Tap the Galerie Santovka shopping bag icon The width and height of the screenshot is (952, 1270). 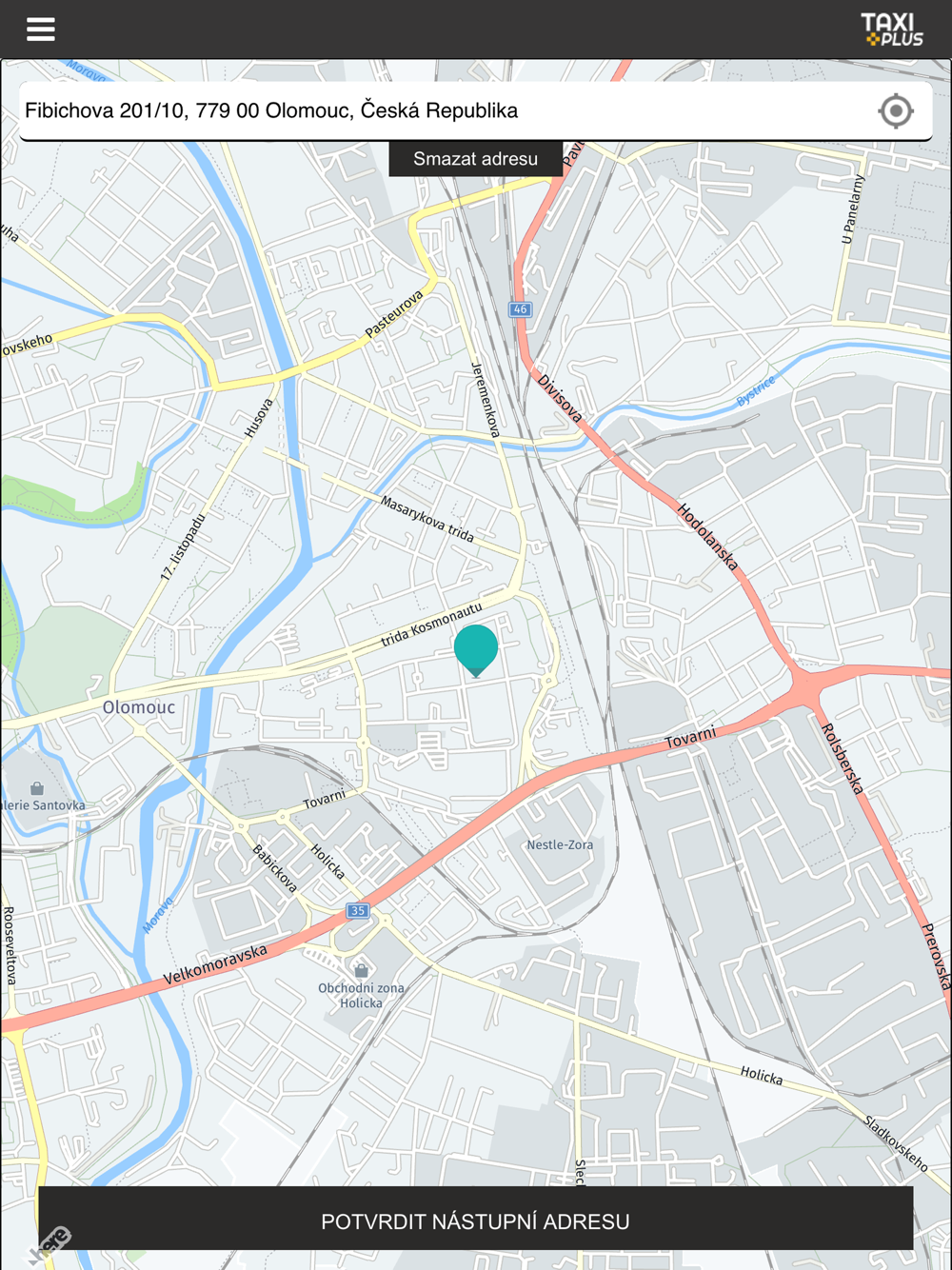click(x=37, y=788)
